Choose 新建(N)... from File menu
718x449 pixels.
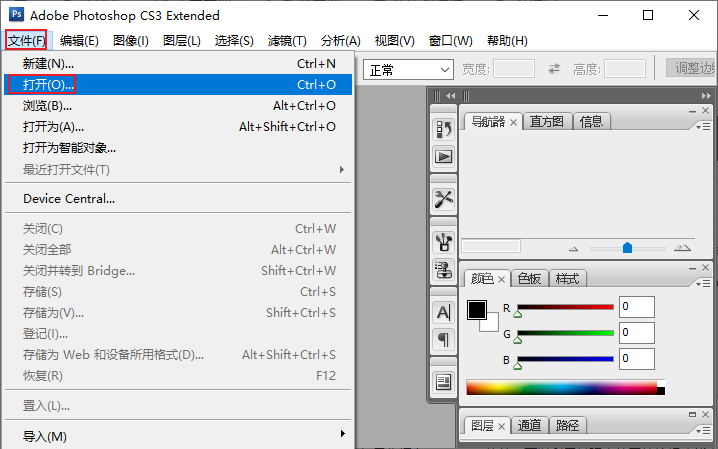click(178, 64)
